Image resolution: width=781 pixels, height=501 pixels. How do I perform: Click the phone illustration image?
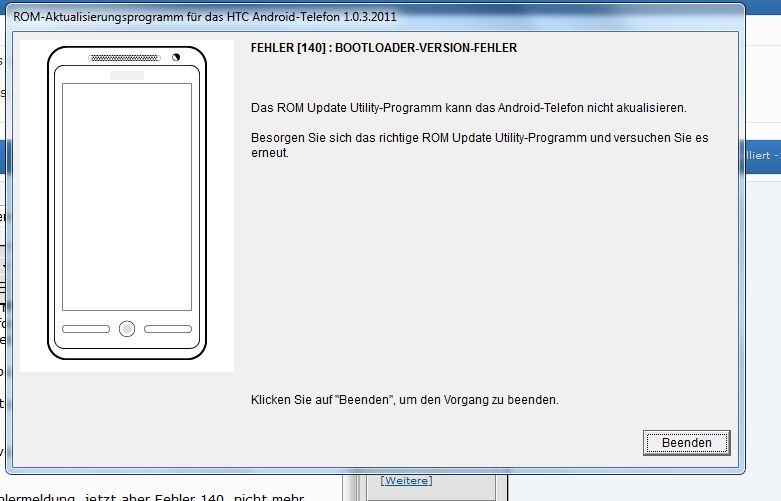127,206
